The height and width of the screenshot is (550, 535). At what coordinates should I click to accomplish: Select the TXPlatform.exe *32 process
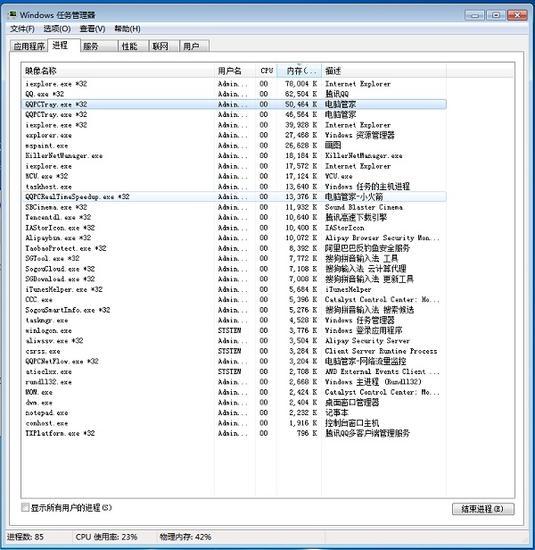234,433
